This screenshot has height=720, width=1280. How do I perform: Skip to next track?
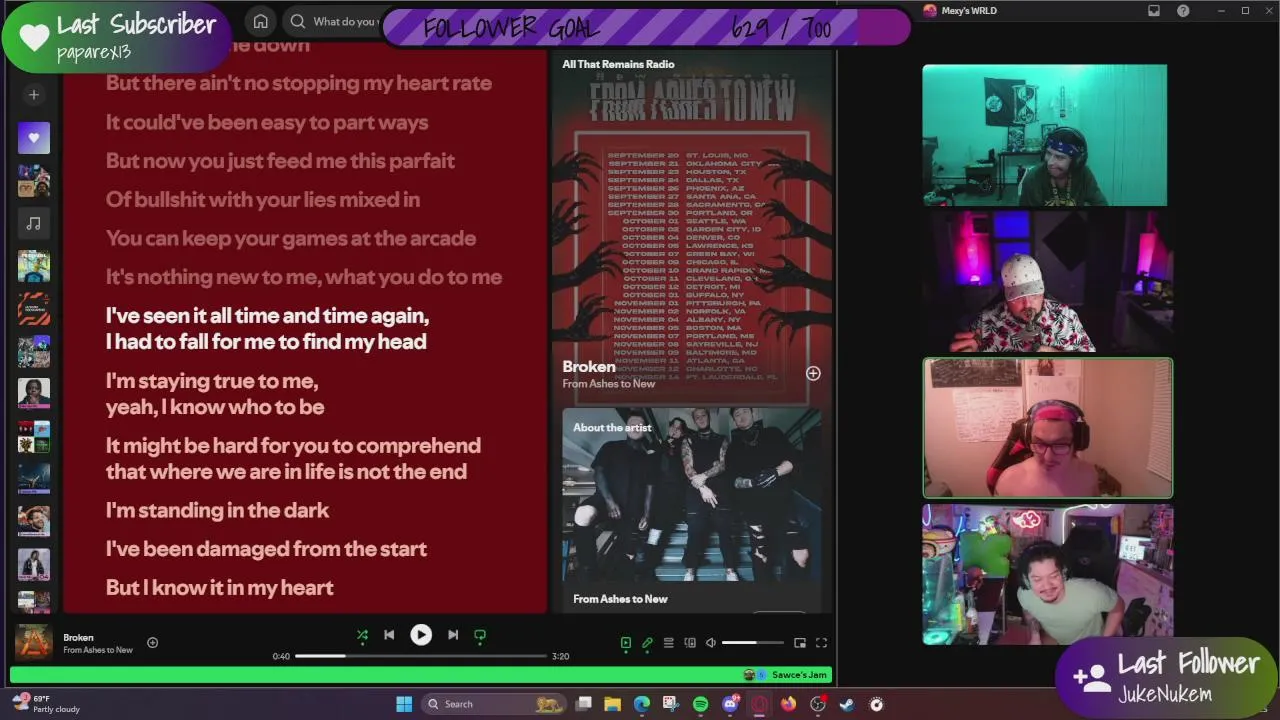453,635
